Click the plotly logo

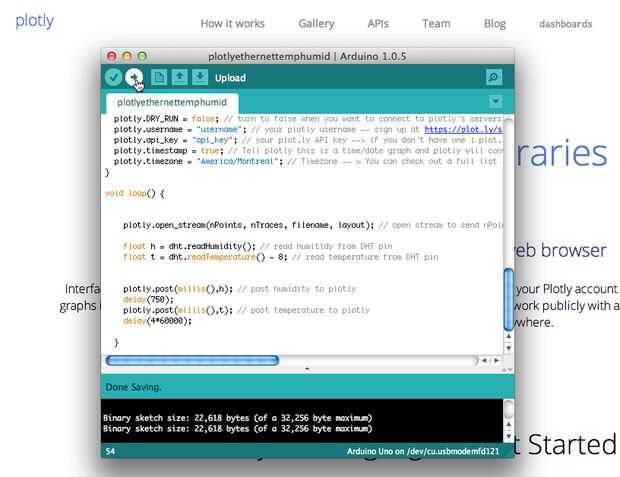tap(34, 21)
